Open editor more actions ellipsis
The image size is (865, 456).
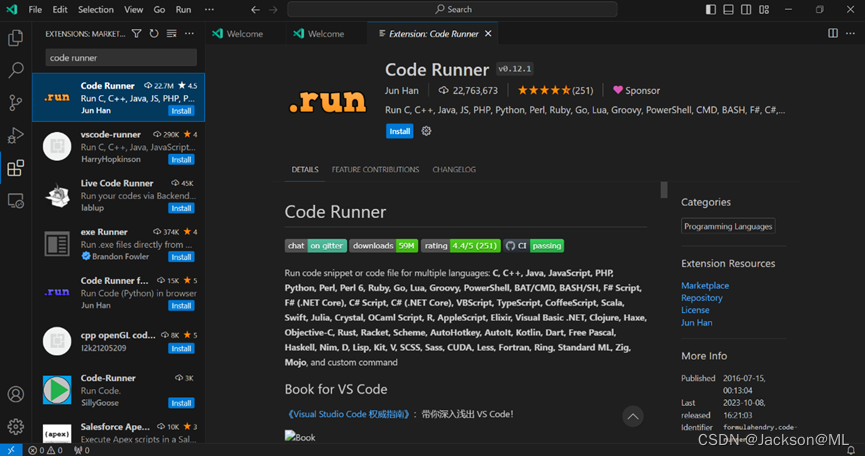pos(850,34)
